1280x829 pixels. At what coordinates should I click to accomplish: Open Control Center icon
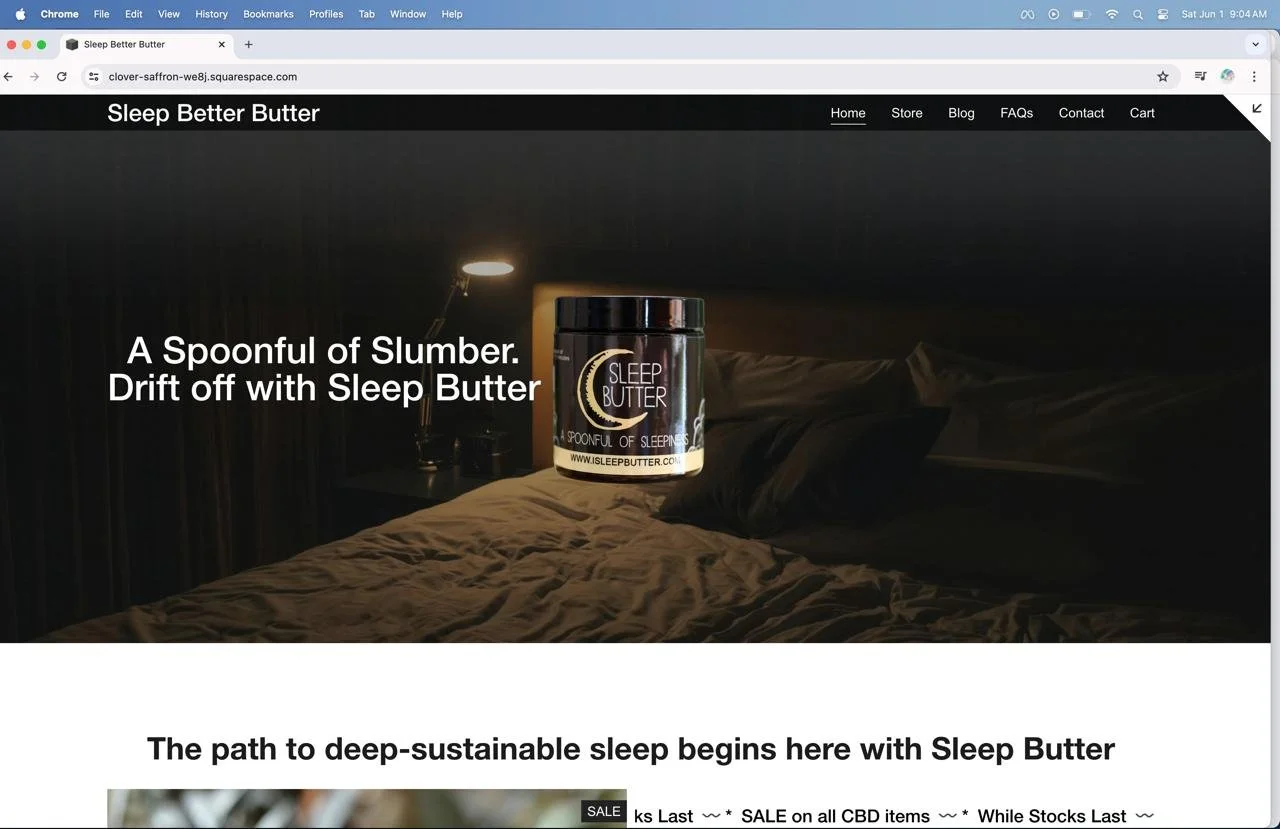(1163, 14)
